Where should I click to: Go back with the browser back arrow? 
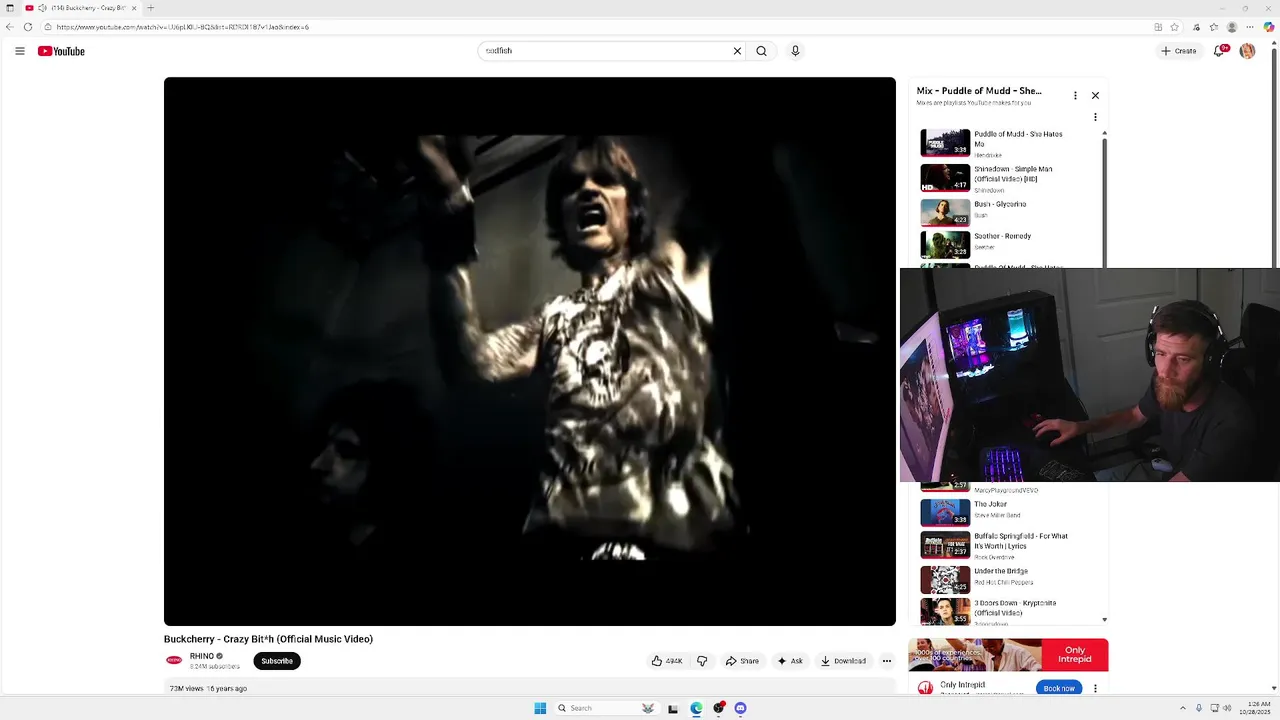[10, 27]
